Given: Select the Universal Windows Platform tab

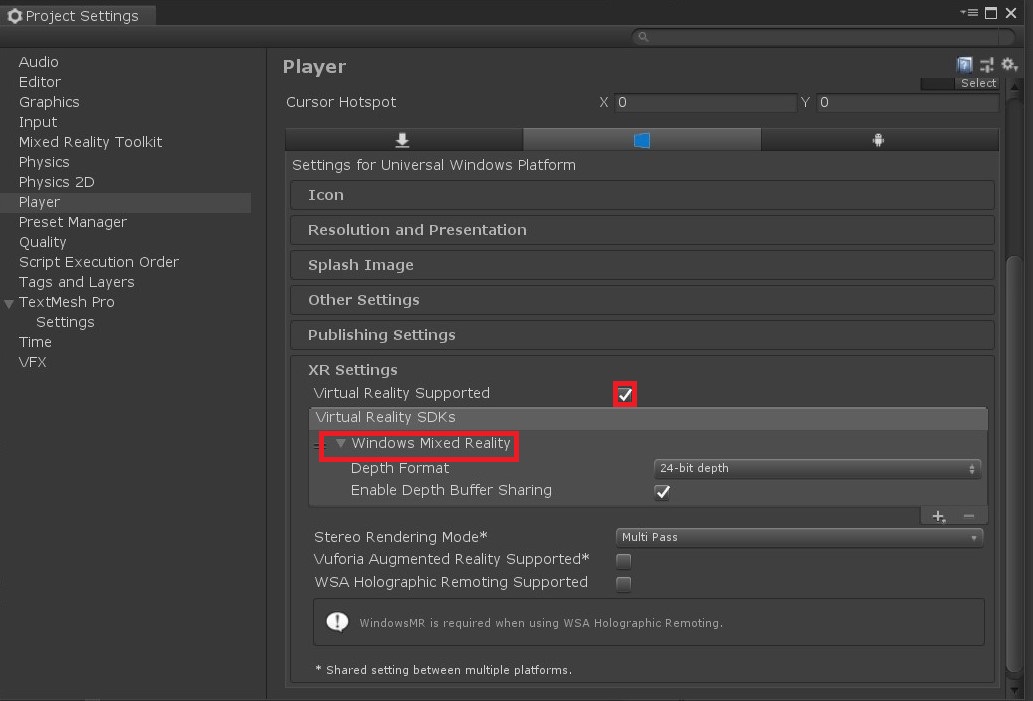Looking at the screenshot, I should click(x=642, y=140).
